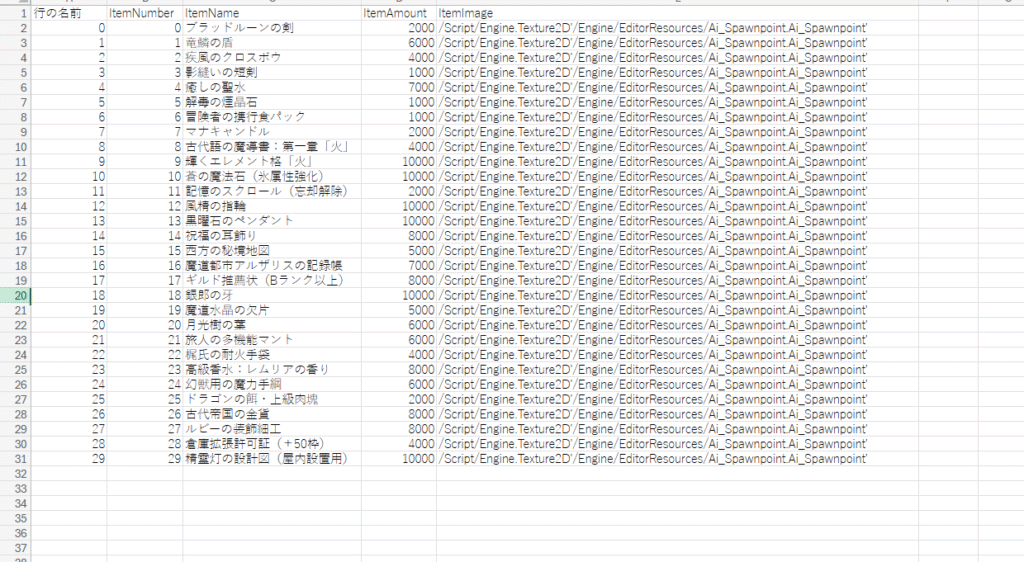Select ItemAmount 2000 in spreadsheet row 2
This screenshot has height=562, width=1024.
click(x=399, y=28)
